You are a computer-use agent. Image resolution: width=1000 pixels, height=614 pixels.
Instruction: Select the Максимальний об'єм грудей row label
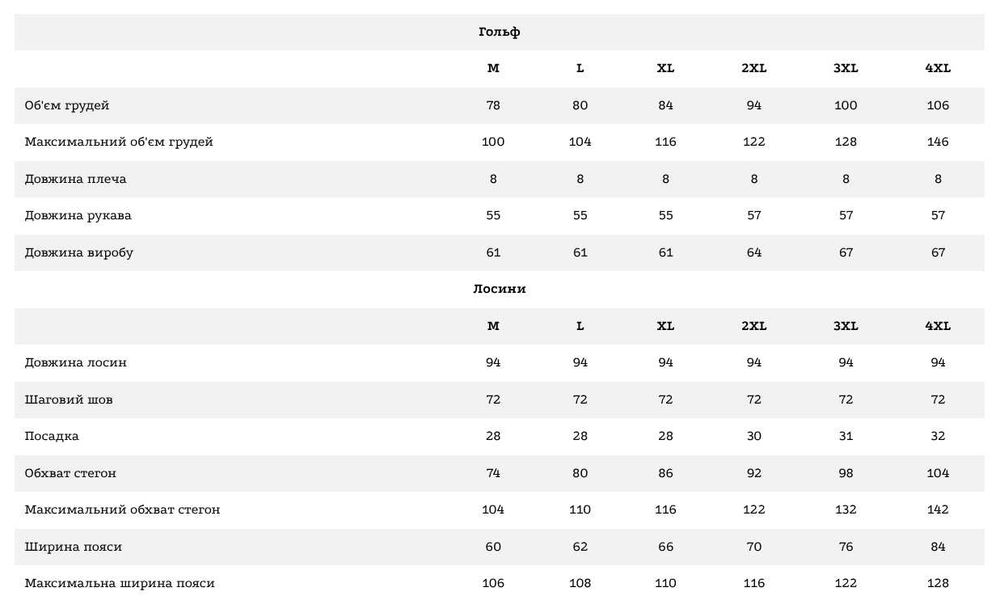pos(119,142)
